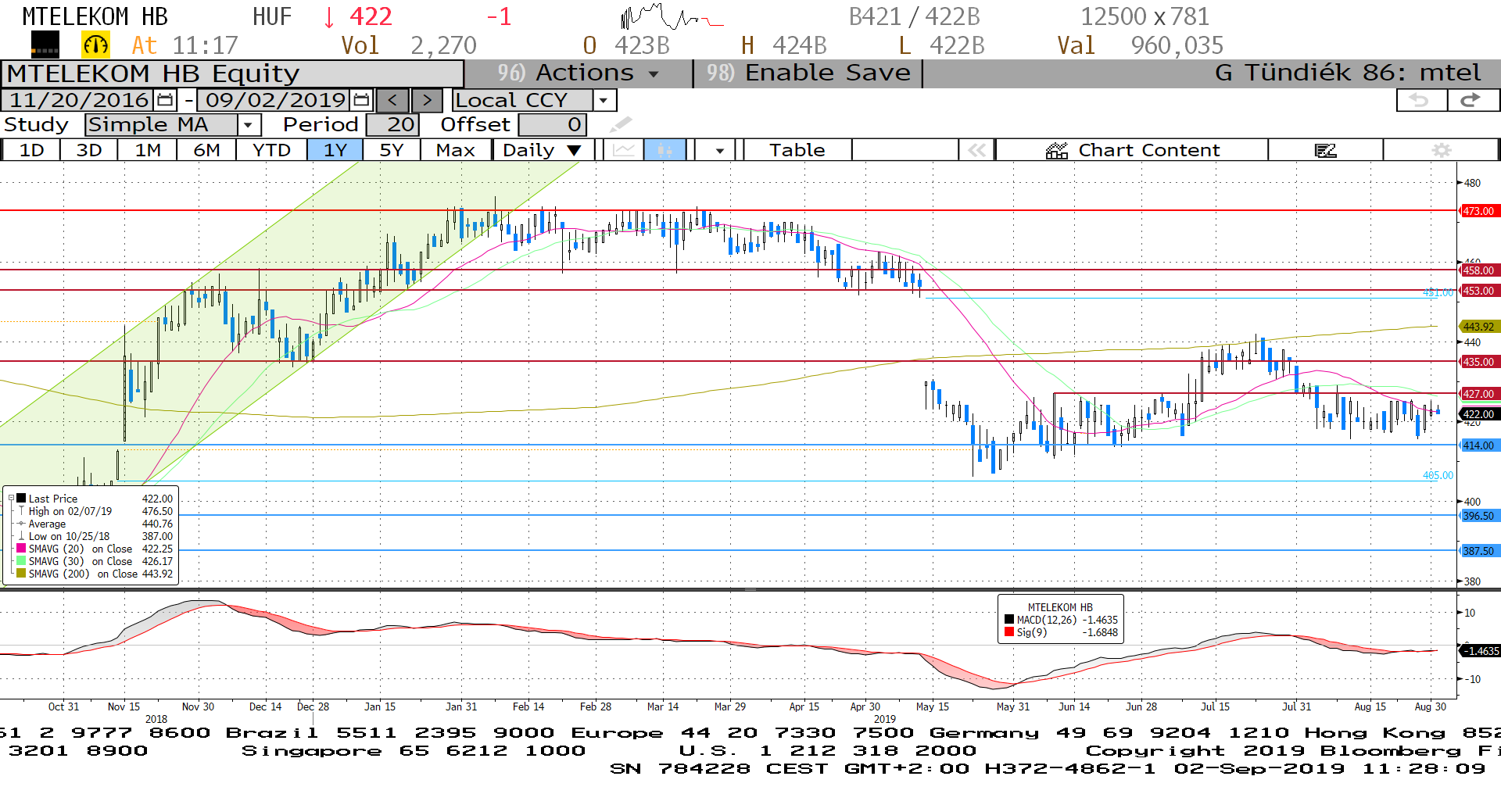Click Enable Save button
This screenshot has height=812, width=1501.
(x=808, y=73)
